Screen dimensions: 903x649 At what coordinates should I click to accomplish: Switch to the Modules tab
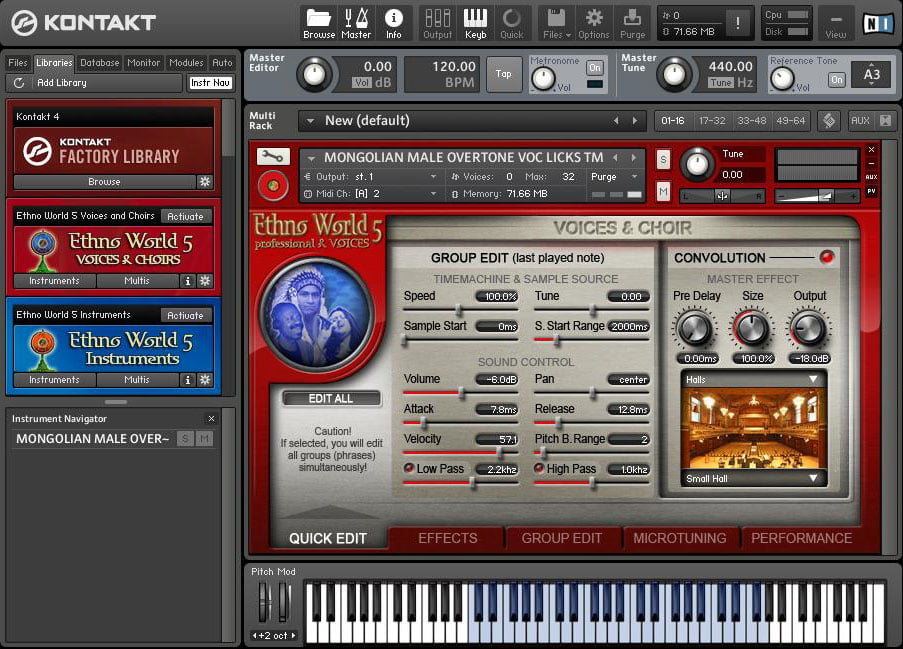[x=186, y=63]
